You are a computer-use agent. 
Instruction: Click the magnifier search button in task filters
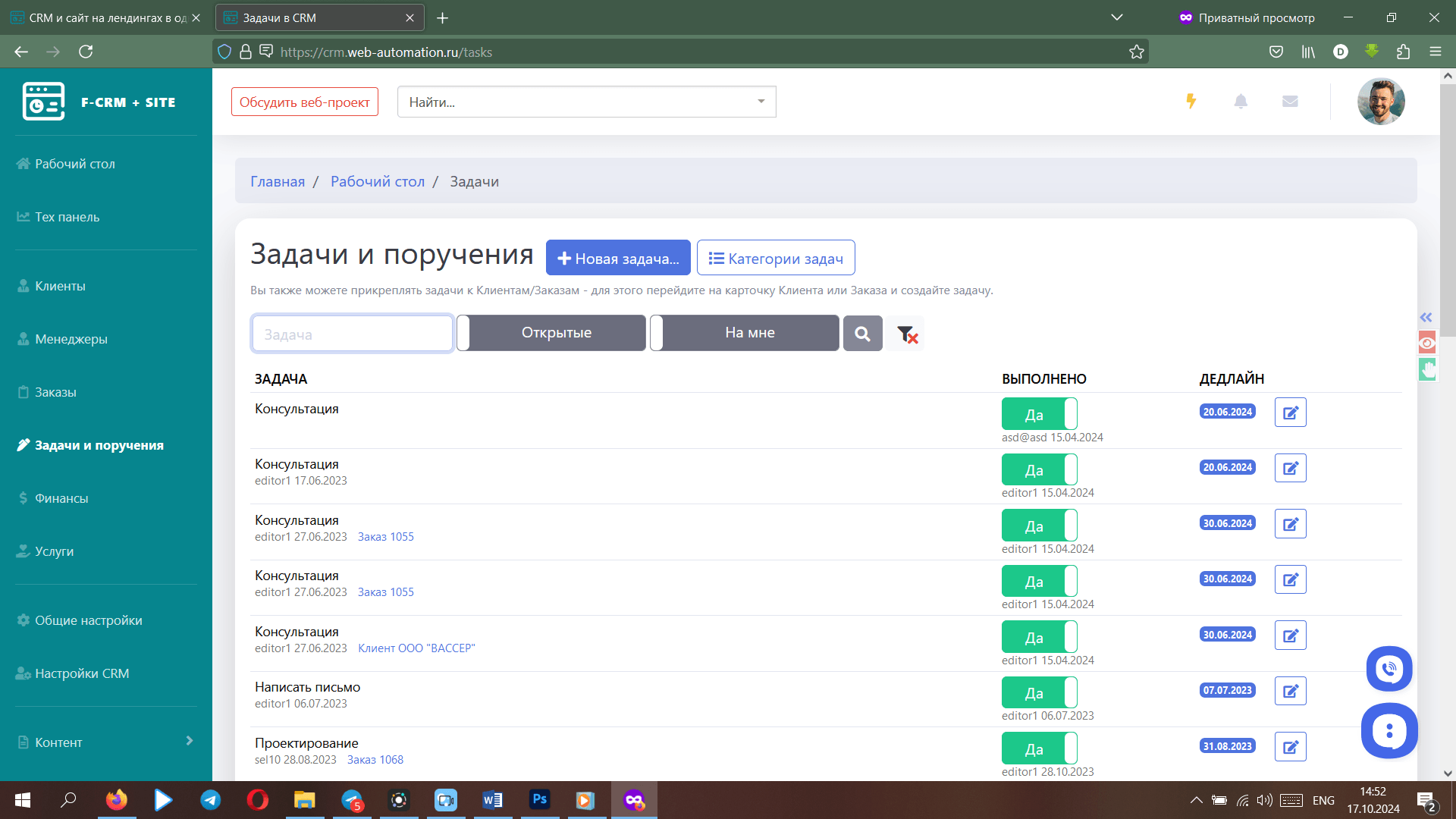[862, 334]
